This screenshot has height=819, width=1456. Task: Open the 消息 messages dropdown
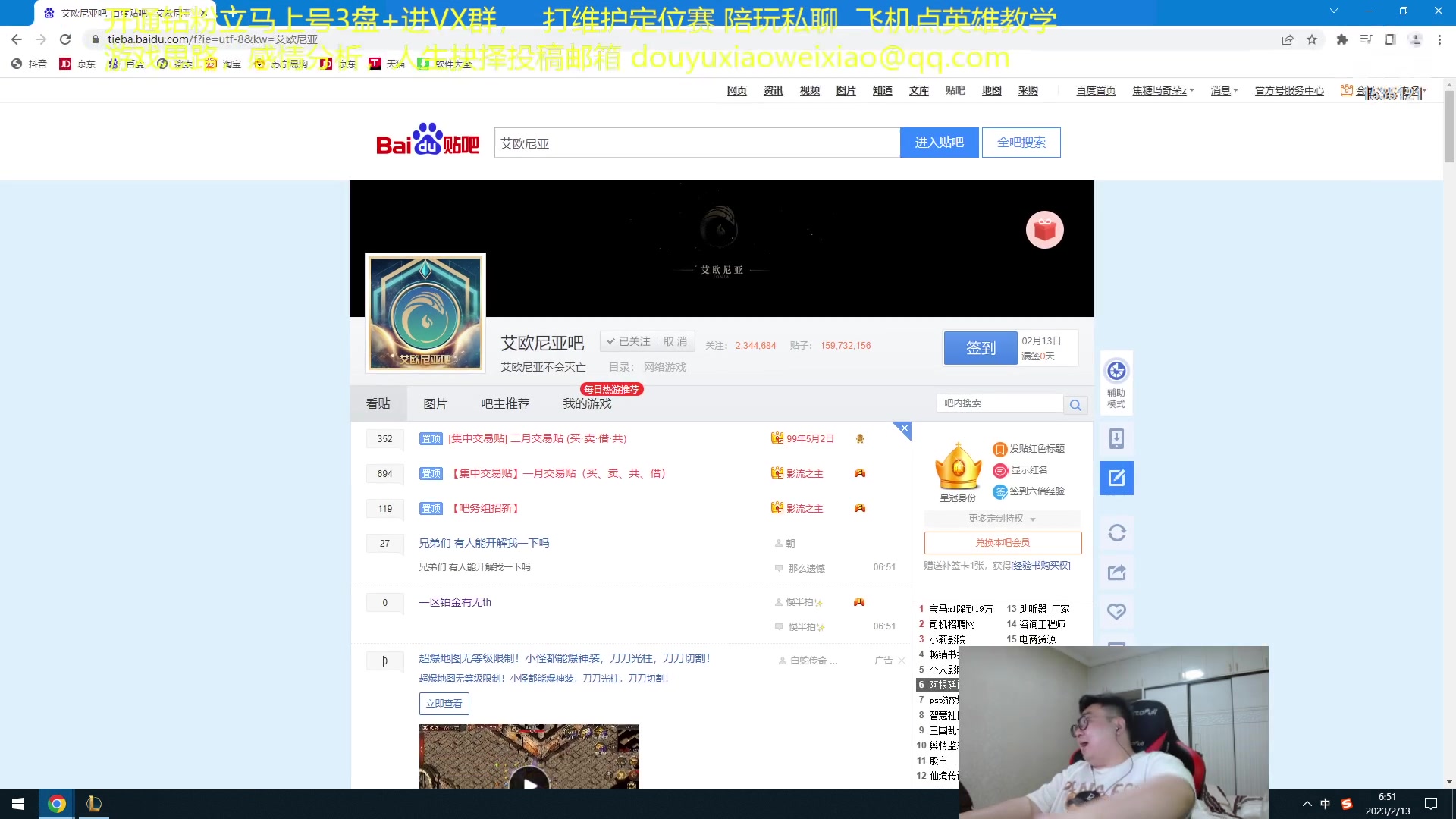pyautogui.click(x=1224, y=91)
